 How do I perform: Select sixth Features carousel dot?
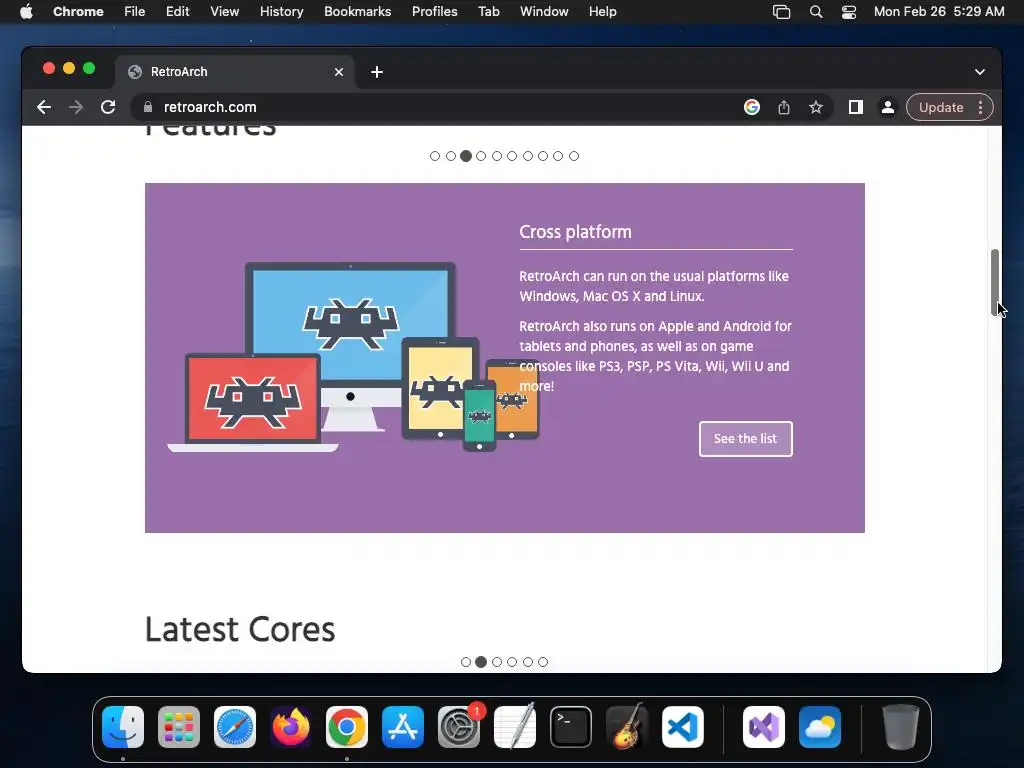click(x=512, y=156)
